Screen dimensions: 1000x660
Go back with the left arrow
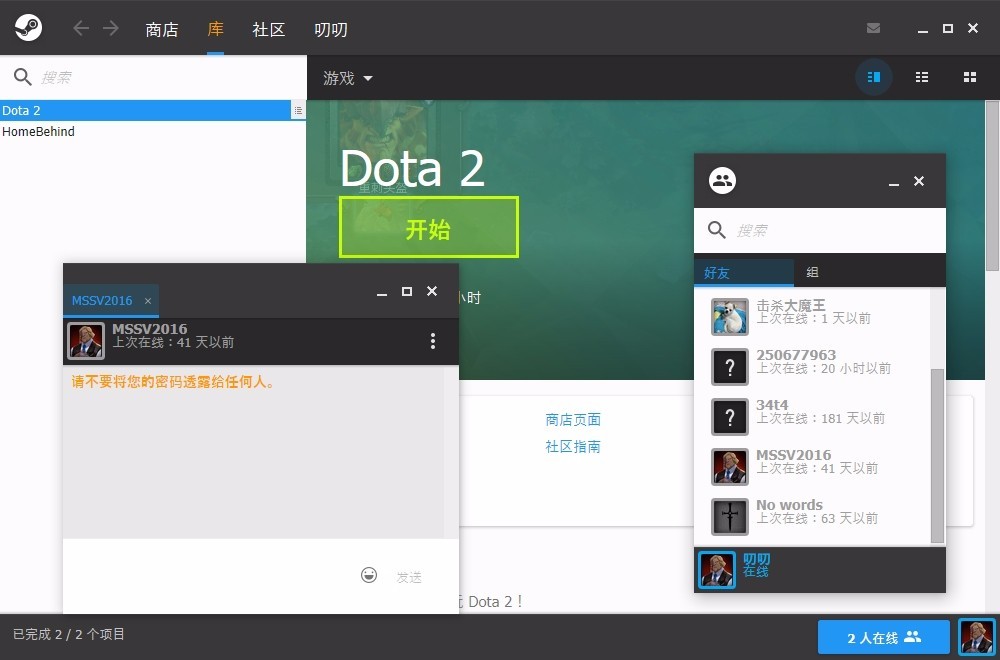click(x=81, y=28)
